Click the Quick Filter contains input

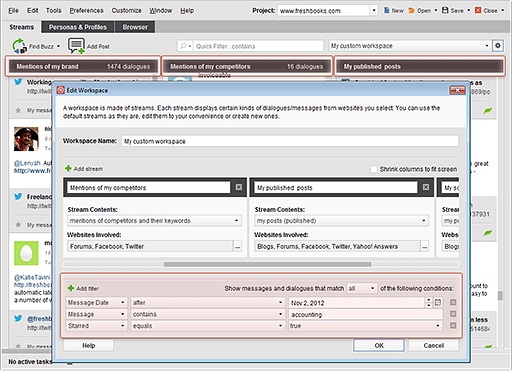[x=258, y=46]
